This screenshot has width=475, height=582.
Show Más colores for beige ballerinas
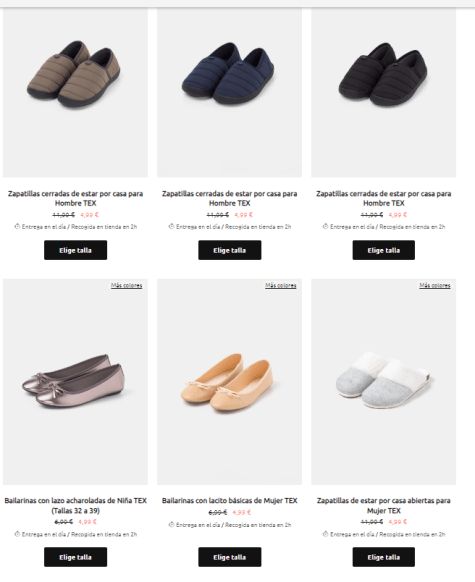(281, 285)
